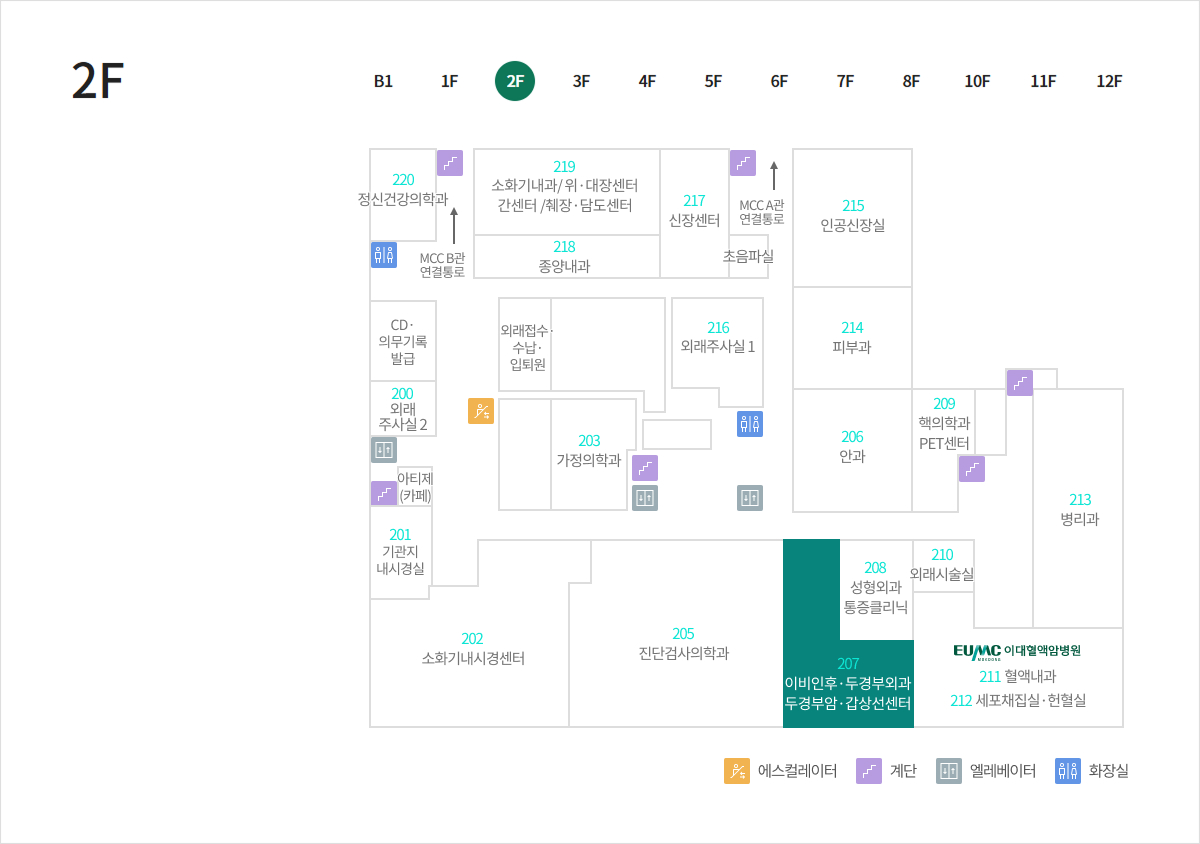Select the CD·의무기록 발급 room

click(403, 342)
